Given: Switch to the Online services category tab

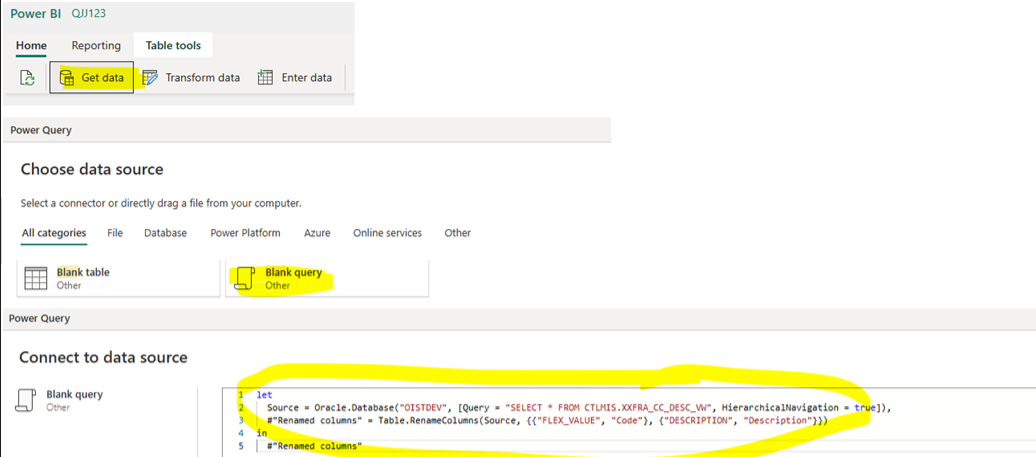Looking at the screenshot, I should [387, 233].
